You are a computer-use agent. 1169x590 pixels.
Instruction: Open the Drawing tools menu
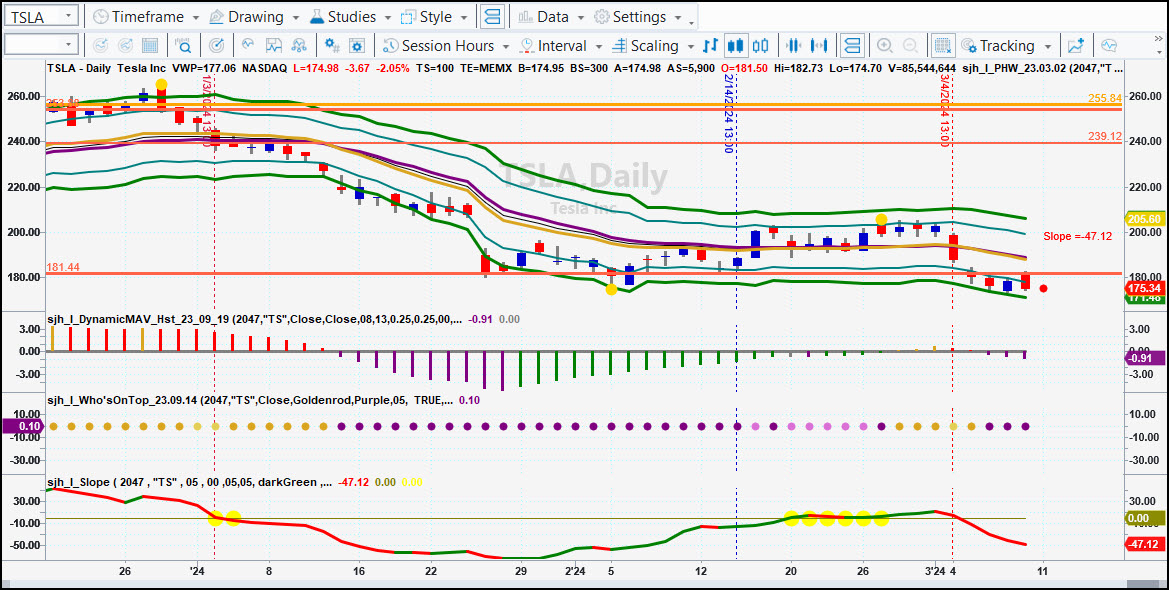tap(254, 16)
